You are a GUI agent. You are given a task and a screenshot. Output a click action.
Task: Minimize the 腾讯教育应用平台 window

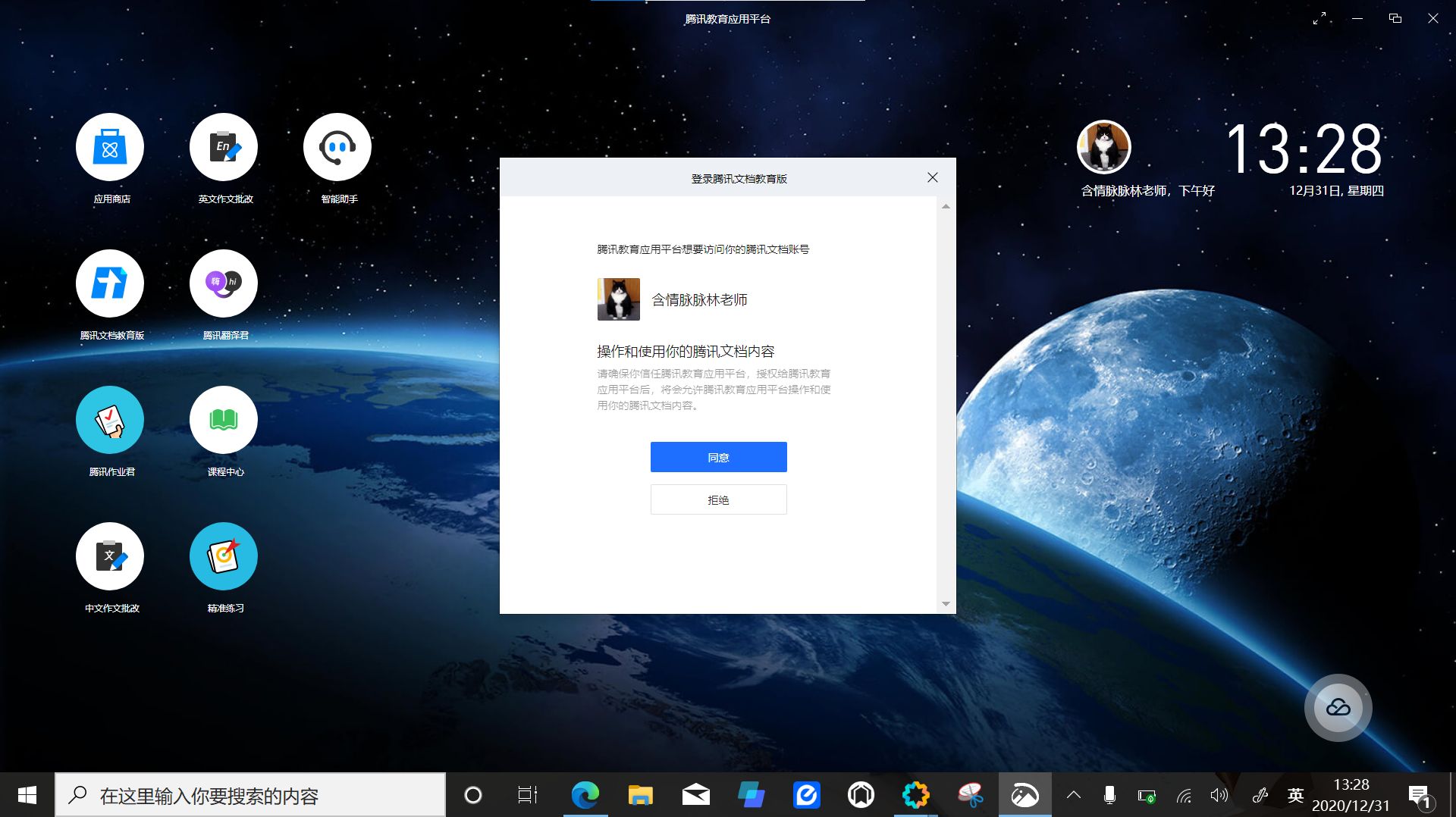pos(1357,18)
